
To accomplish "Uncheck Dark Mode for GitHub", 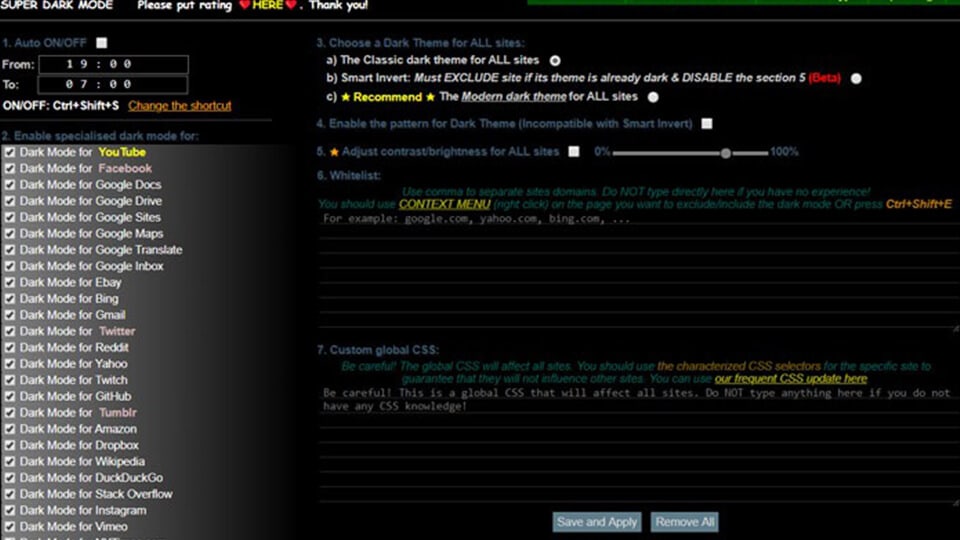I will pyautogui.click(x=10, y=397).
